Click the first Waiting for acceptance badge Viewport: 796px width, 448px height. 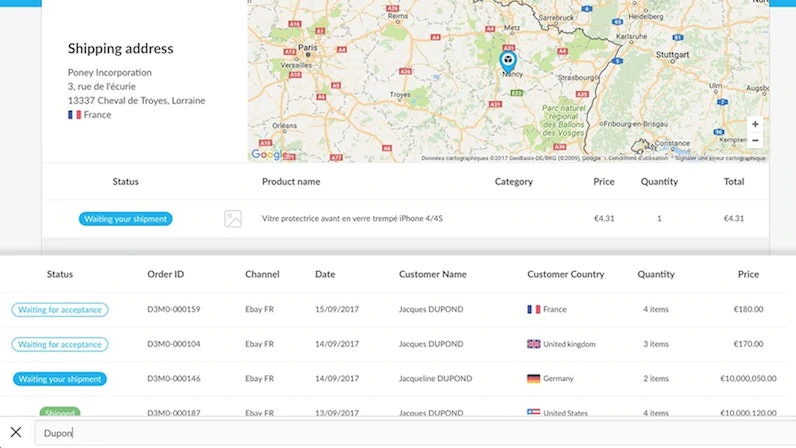(60, 310)
